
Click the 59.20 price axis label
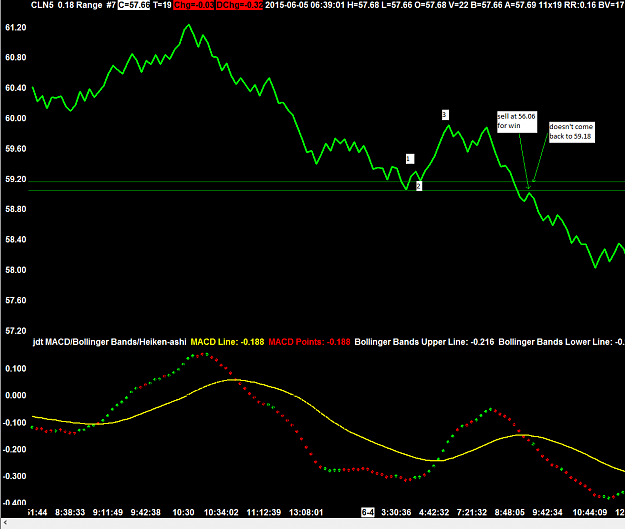pos(16,179)
